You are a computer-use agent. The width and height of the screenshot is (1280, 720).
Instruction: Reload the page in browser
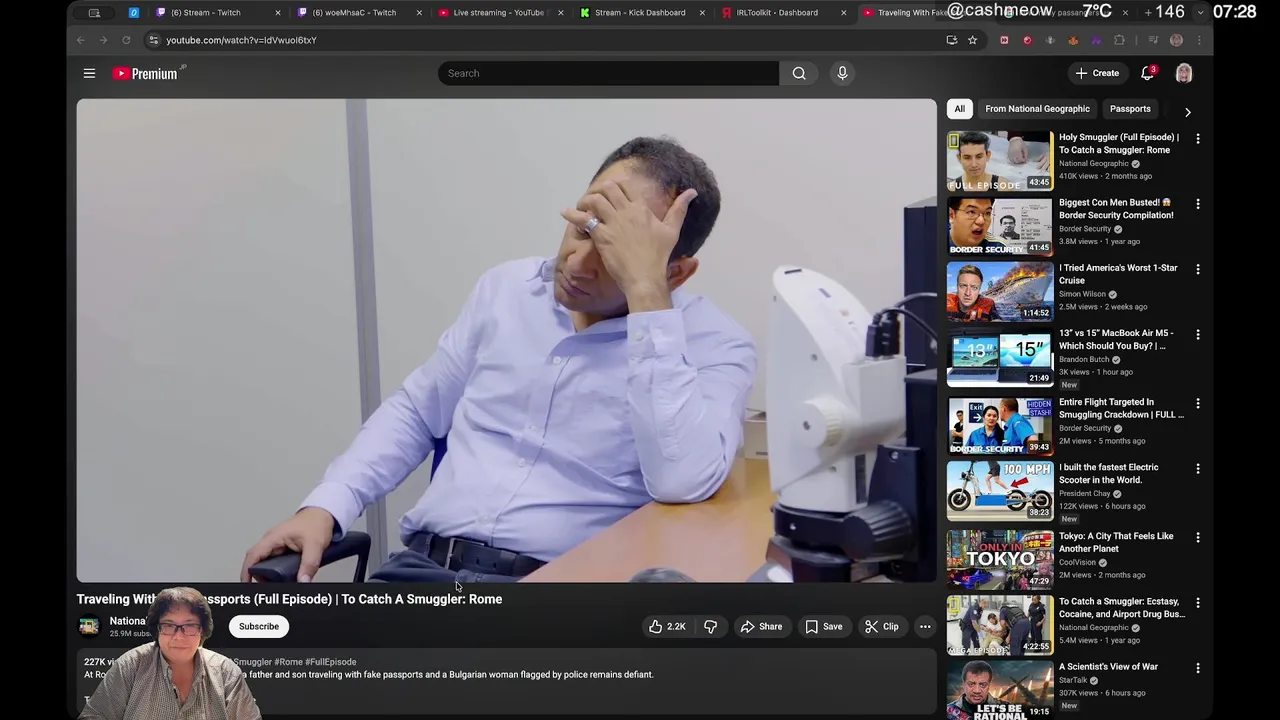(126, 40)
